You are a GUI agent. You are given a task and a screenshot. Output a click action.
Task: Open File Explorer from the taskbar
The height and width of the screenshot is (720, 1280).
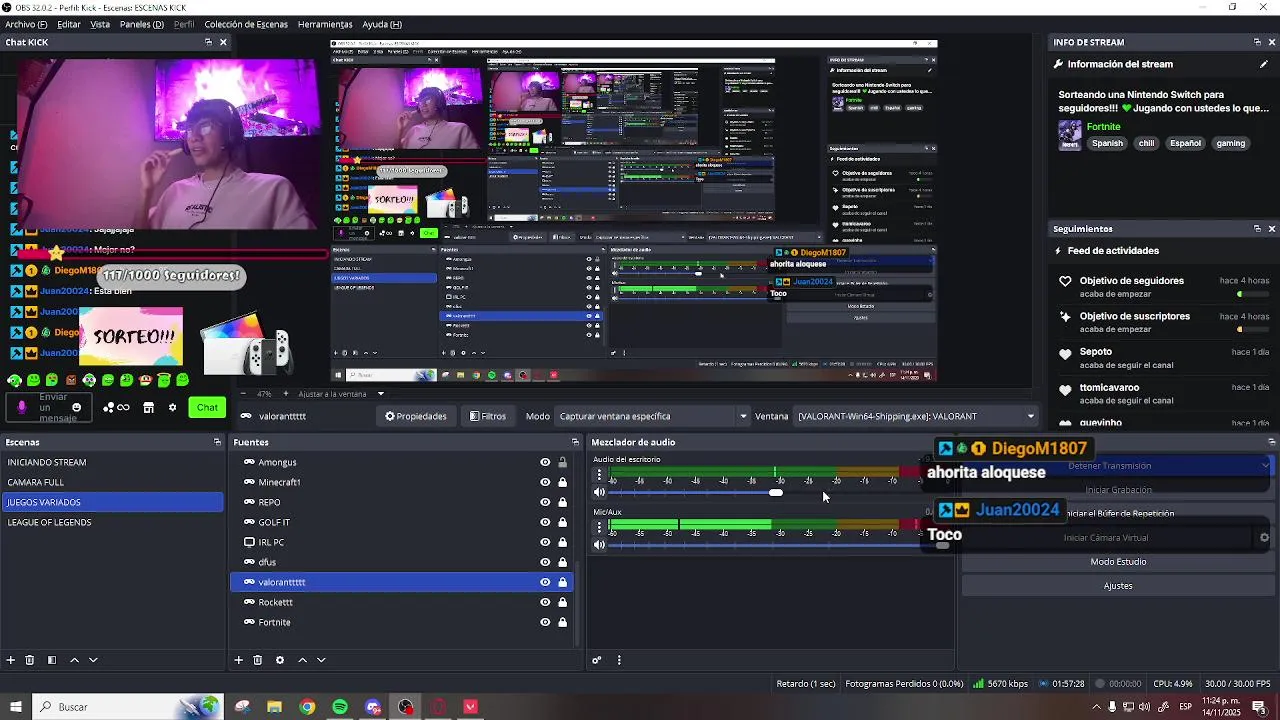[274, 707]
